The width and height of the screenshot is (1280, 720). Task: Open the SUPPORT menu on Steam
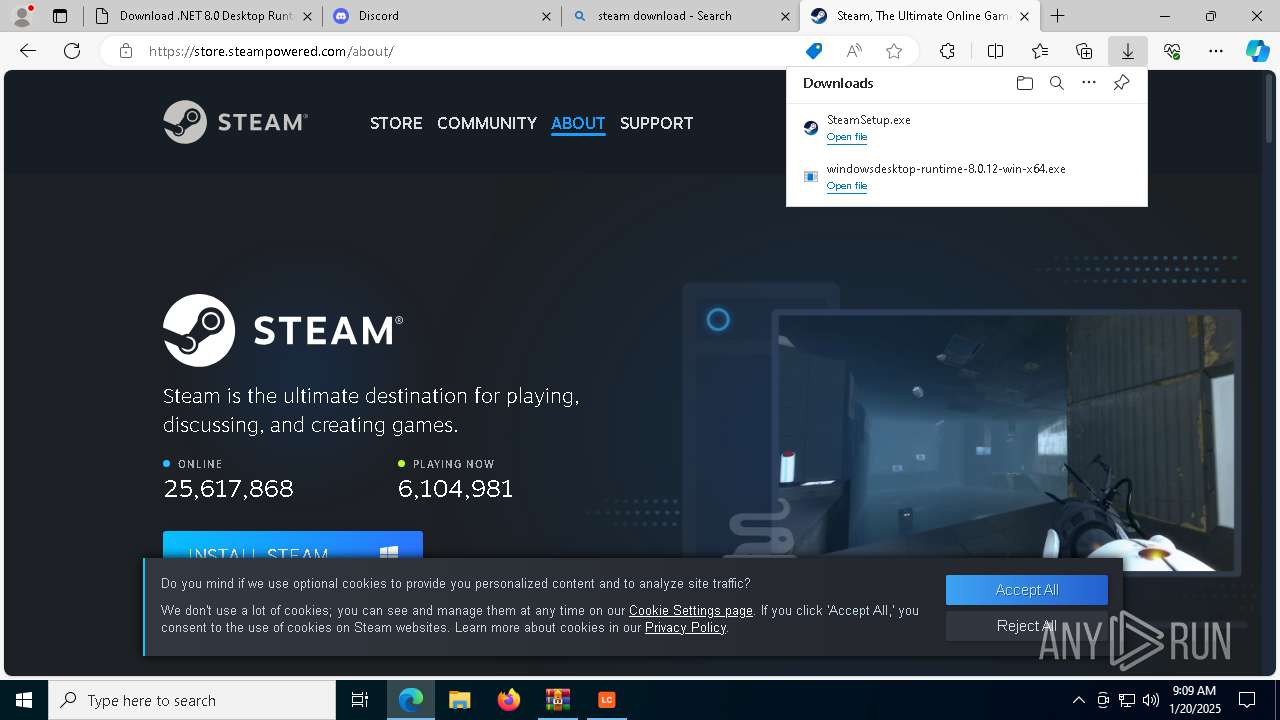pyautogui.click(x=656, y=123)
